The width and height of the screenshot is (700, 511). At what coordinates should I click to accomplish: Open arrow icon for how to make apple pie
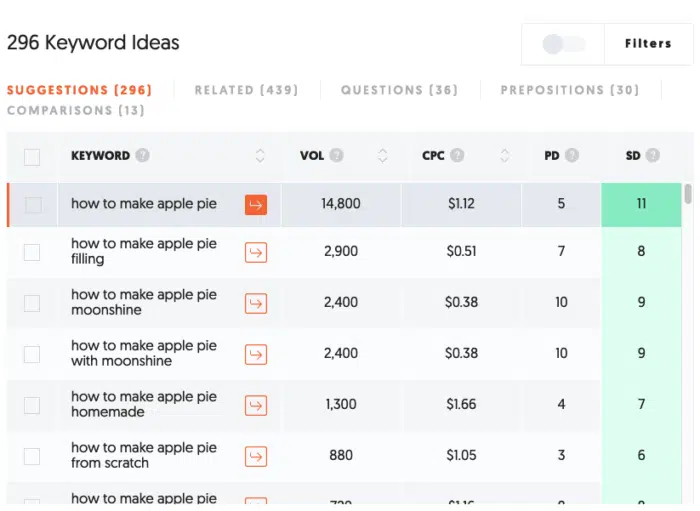[x=256, y=205]
